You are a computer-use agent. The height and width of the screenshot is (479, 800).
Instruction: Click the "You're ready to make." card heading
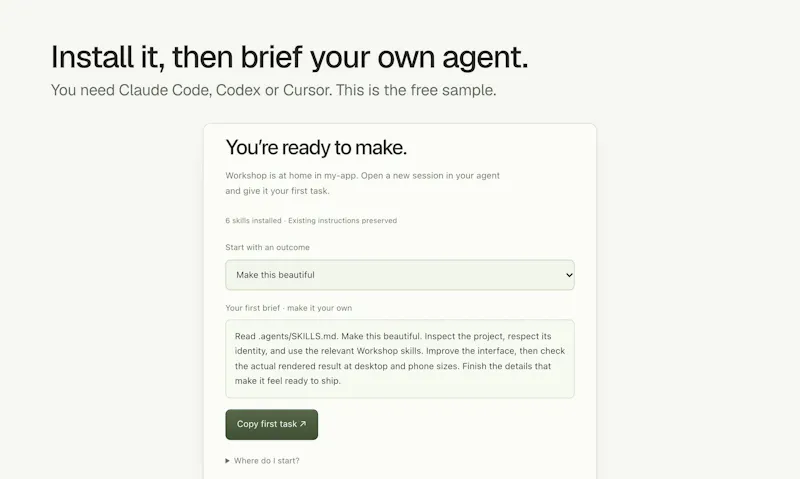316,147
